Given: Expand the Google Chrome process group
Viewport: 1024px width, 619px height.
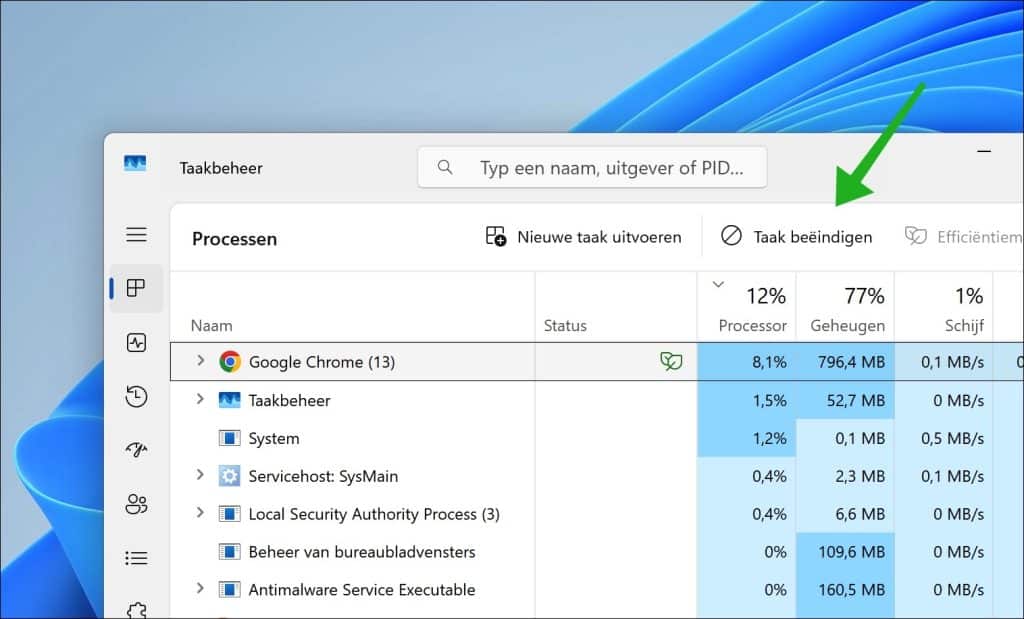Looking at the screenshot, I should click(199, 362).
